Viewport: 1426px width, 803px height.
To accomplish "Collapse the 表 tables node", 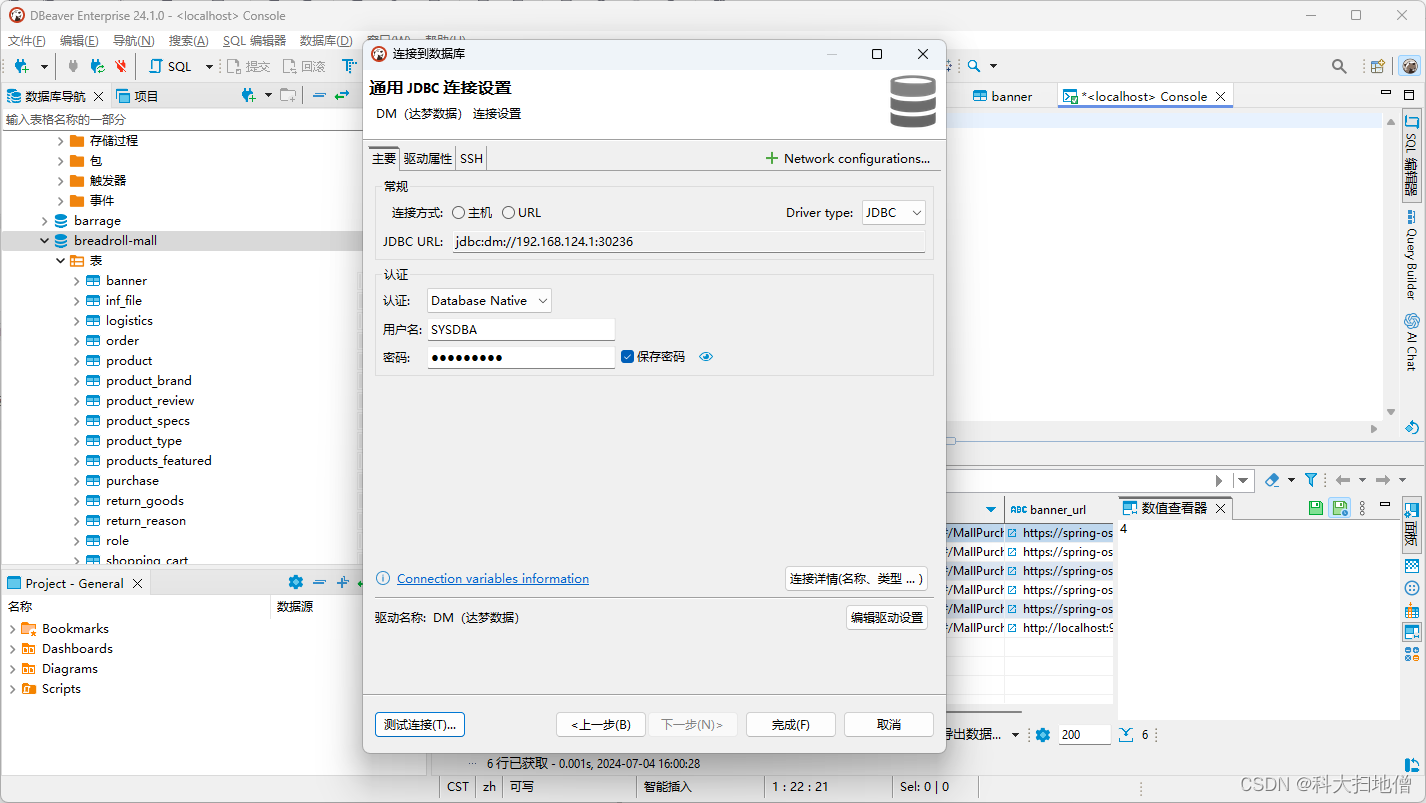I will click(60, 261).
